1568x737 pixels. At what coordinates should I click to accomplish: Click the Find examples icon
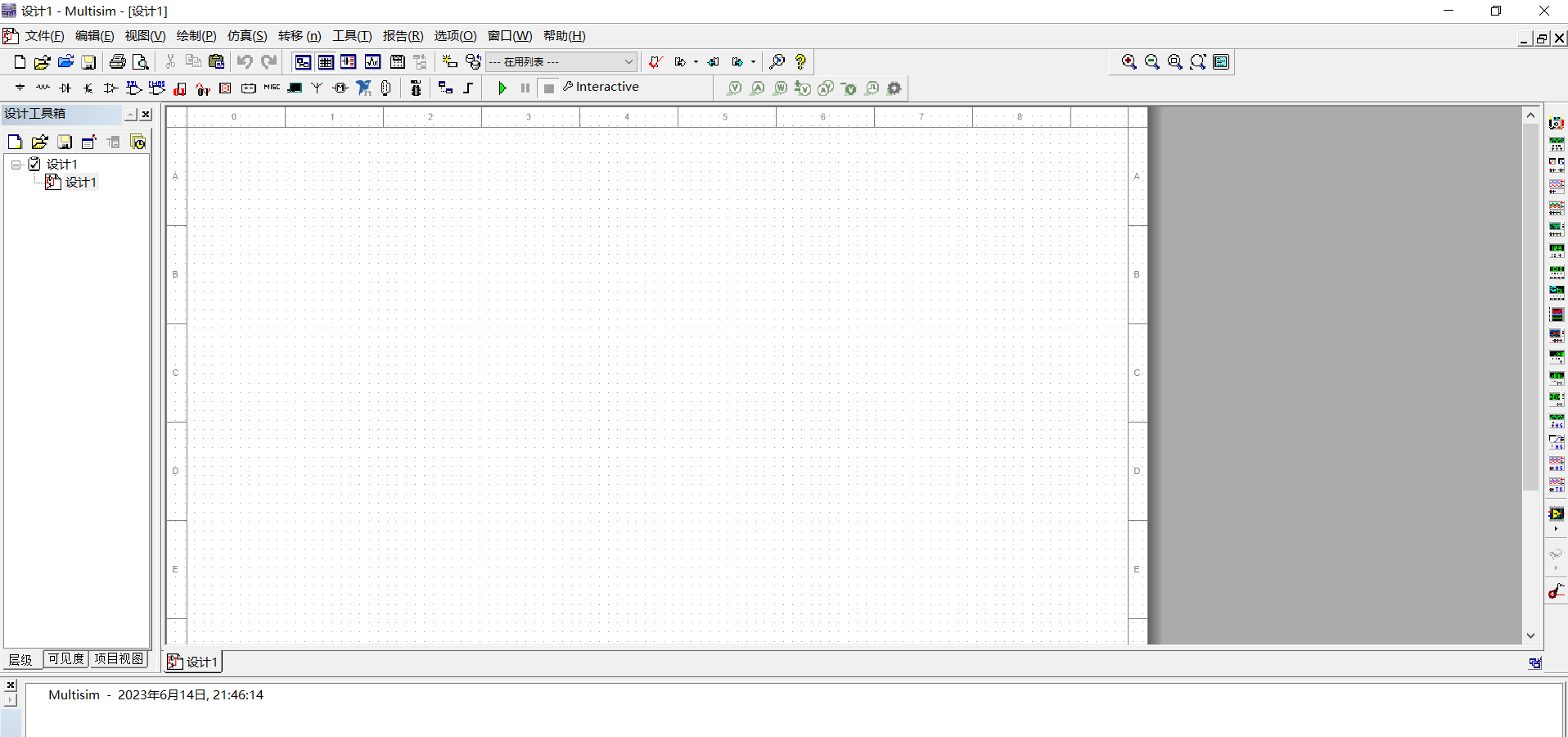pyautogui.click(x=777, y=61)
